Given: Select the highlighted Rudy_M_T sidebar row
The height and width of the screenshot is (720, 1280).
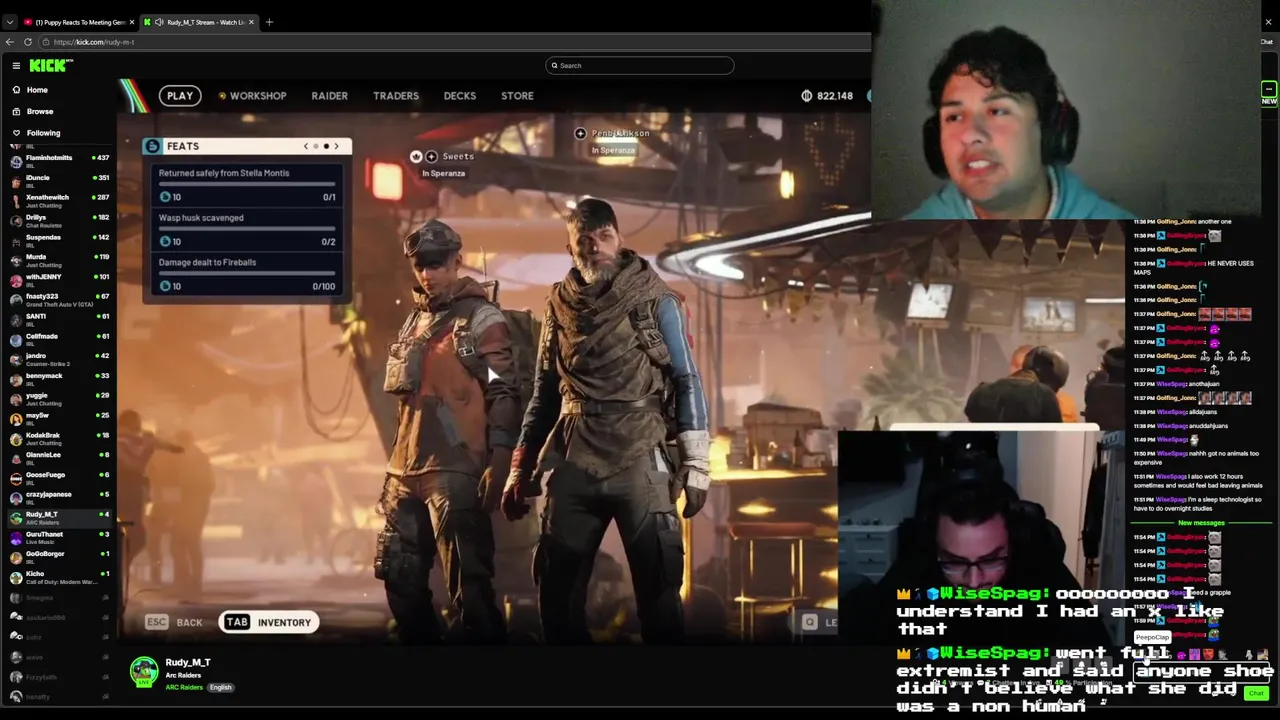Looking at the screenshot, I should pyautogui.click(x=59, y=517).
